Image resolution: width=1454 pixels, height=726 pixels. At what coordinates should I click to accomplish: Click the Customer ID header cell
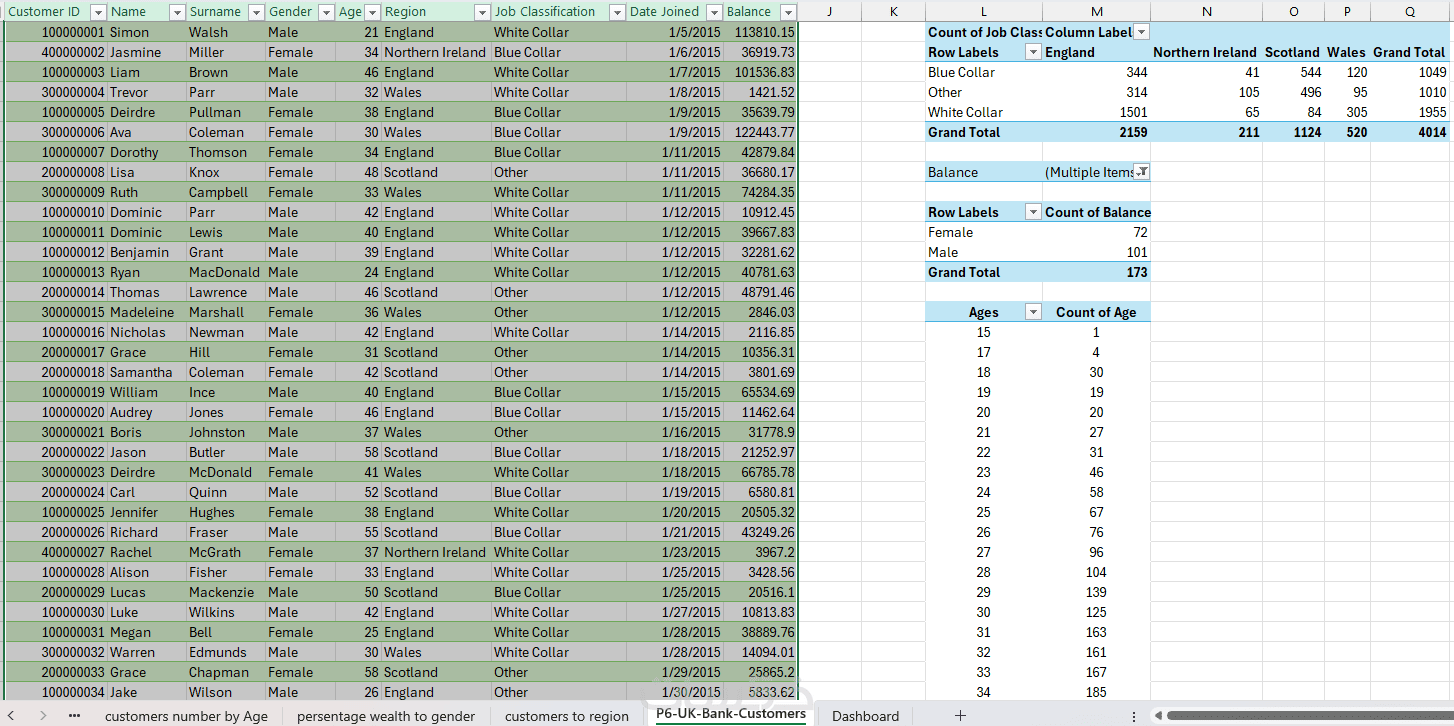click(x=56, y=12)
